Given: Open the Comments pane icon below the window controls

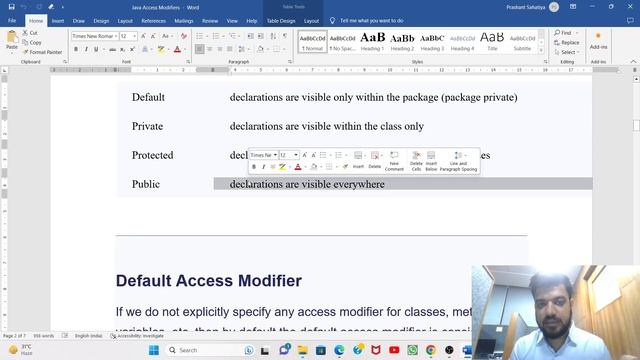Looking at the screenshot, I should pyautogui.click(x=630, y=20).
